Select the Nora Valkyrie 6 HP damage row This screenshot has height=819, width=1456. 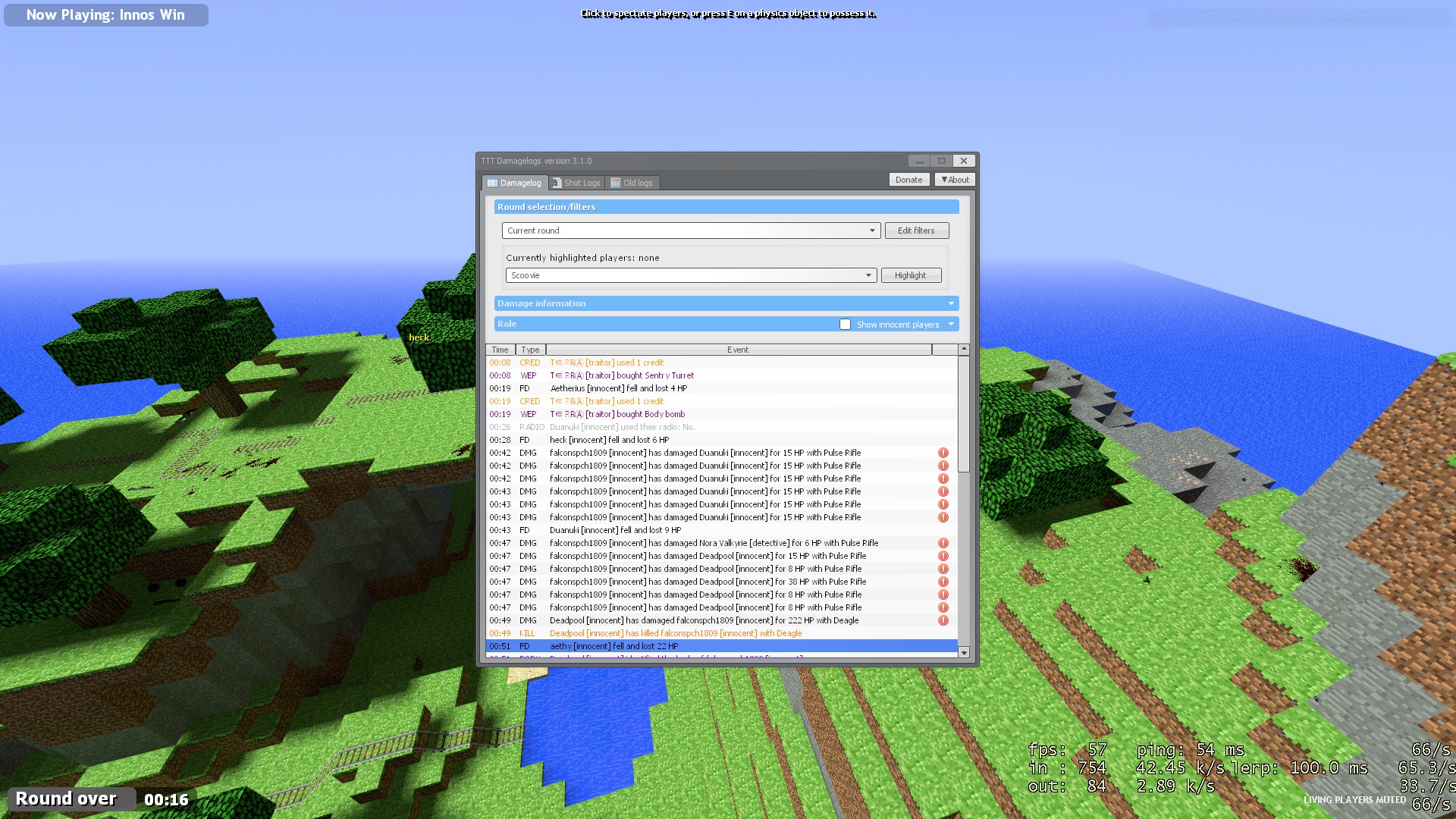point(721,543)
